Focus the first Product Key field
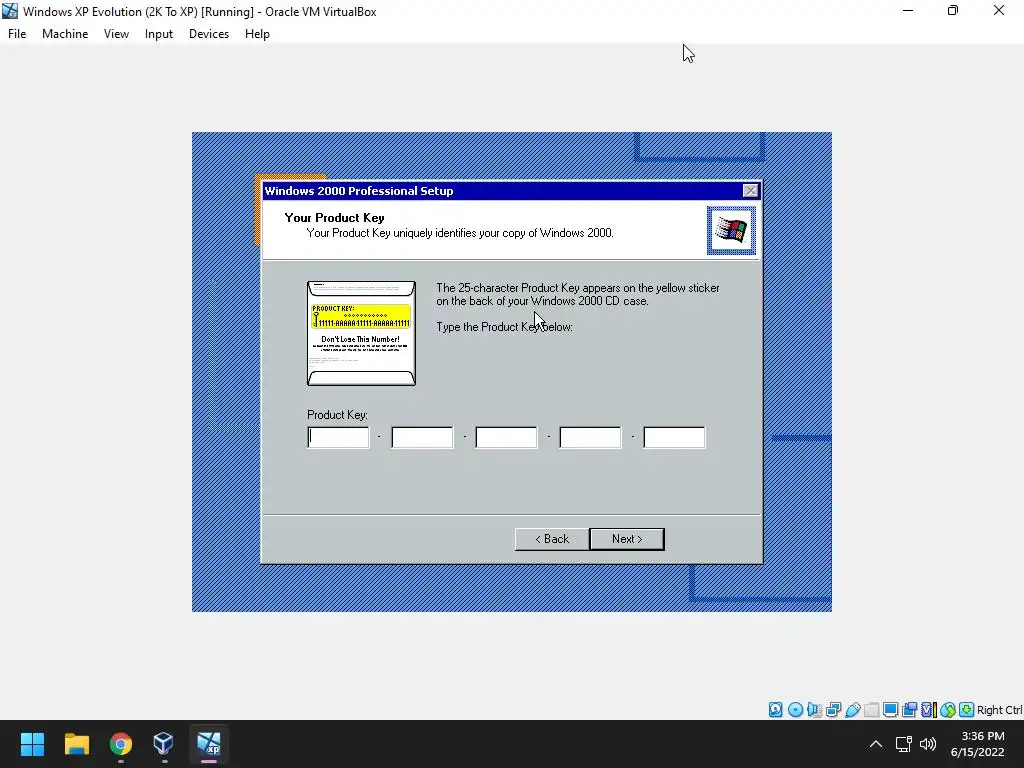Viewport: 1024px width, 768px height. (338, 437)
